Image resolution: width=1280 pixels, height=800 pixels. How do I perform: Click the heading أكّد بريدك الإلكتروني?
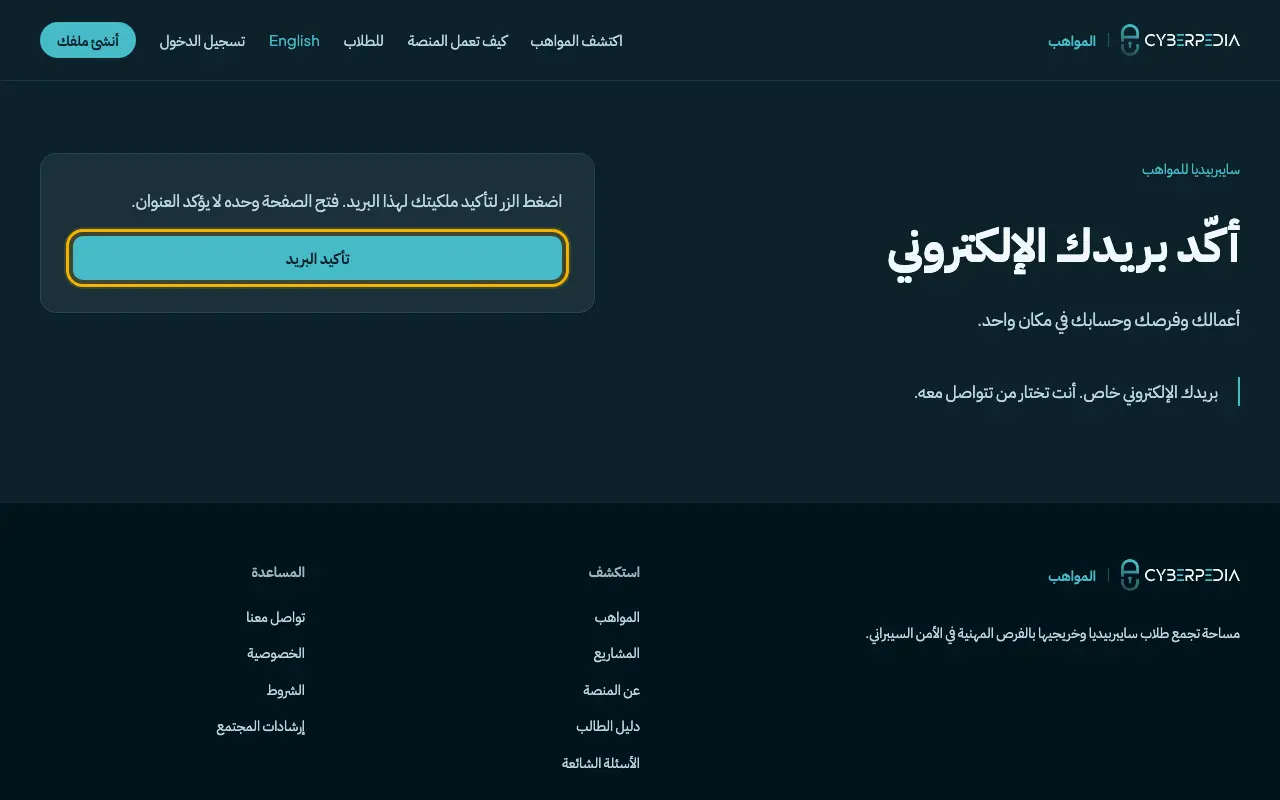1064,248
